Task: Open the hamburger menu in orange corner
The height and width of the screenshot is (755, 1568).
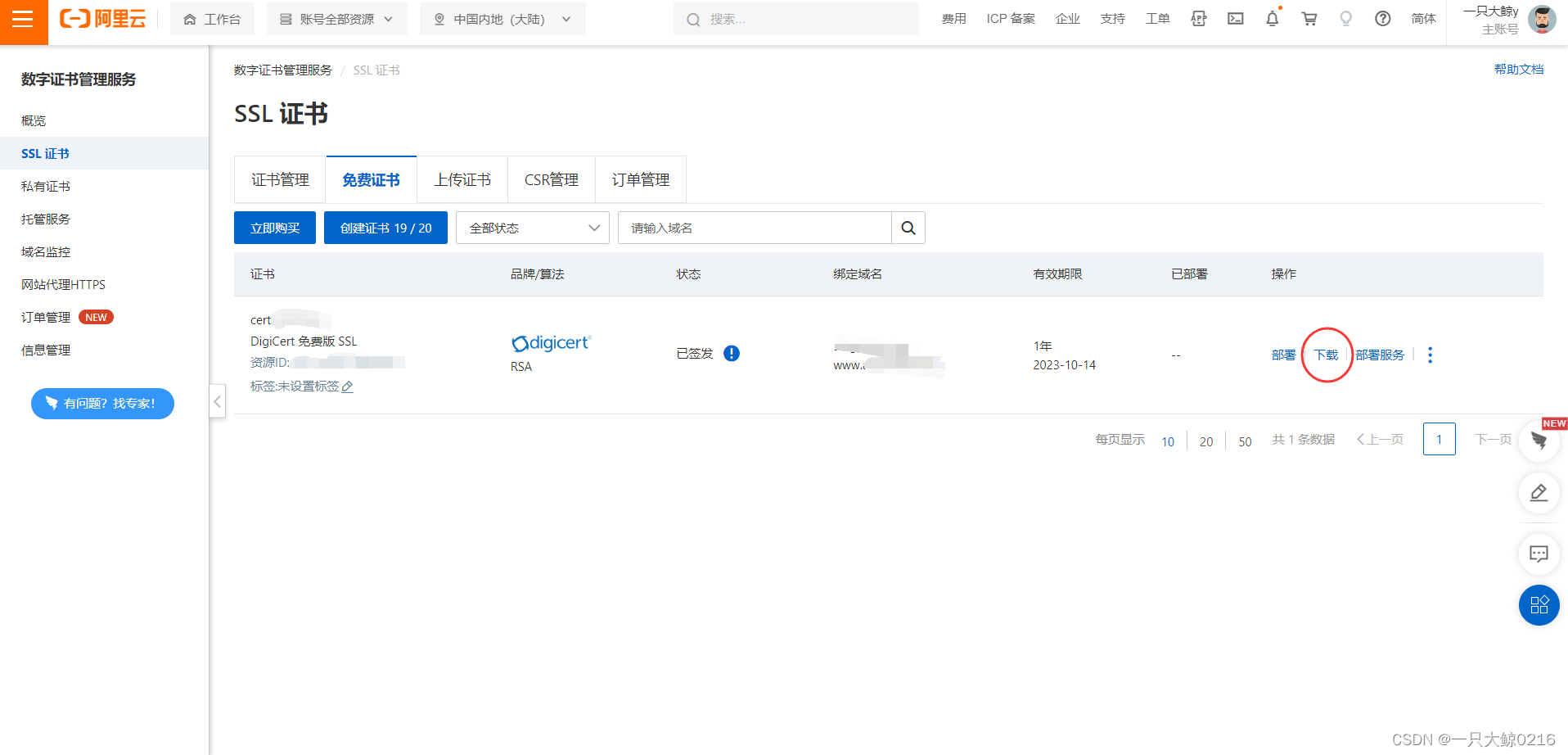Action: tap(24, 20)
